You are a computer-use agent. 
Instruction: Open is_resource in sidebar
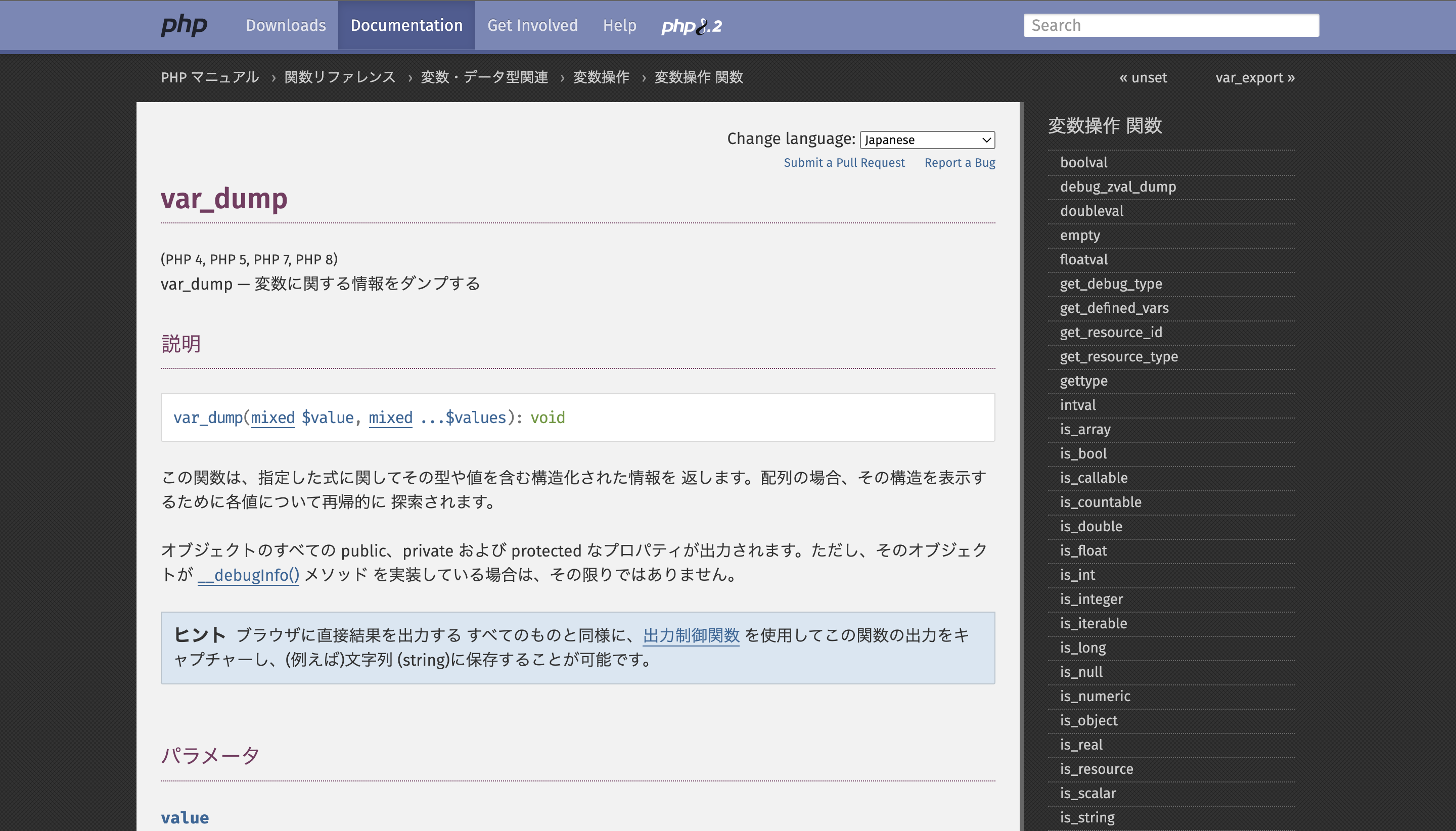click(1097, 769)
